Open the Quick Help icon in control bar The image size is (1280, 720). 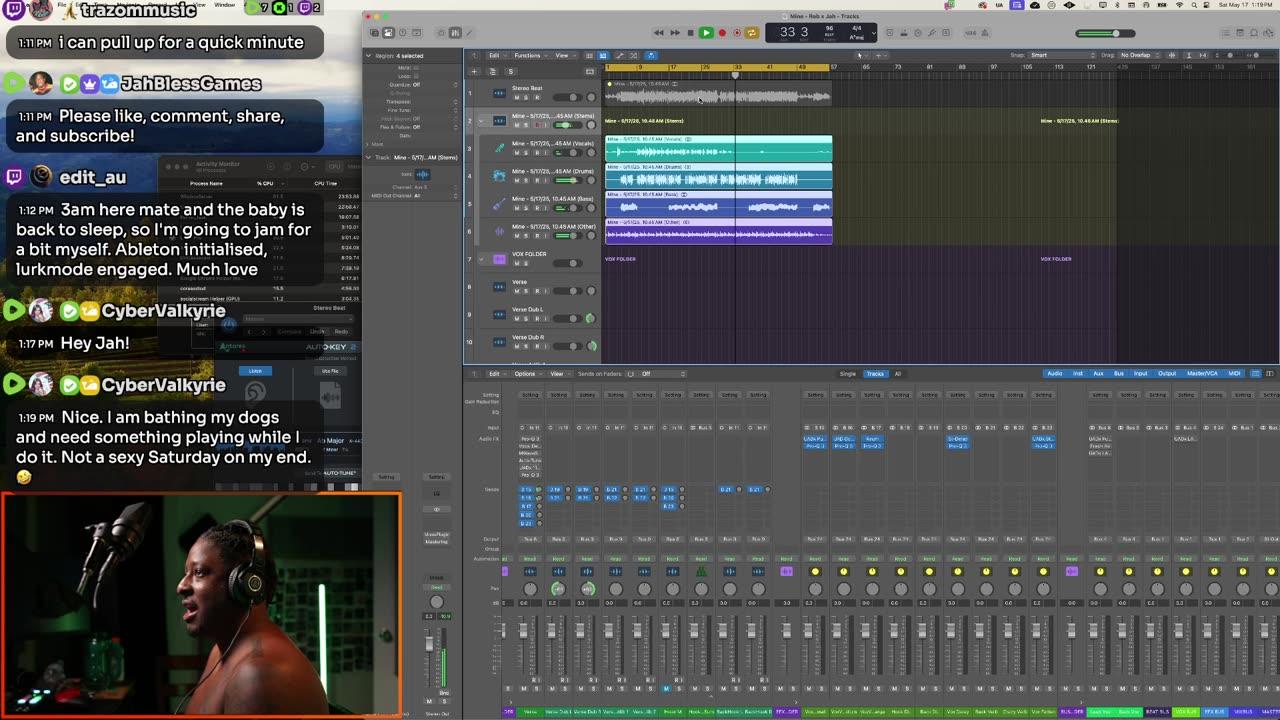pyautogui.click(x=401, y=33)
